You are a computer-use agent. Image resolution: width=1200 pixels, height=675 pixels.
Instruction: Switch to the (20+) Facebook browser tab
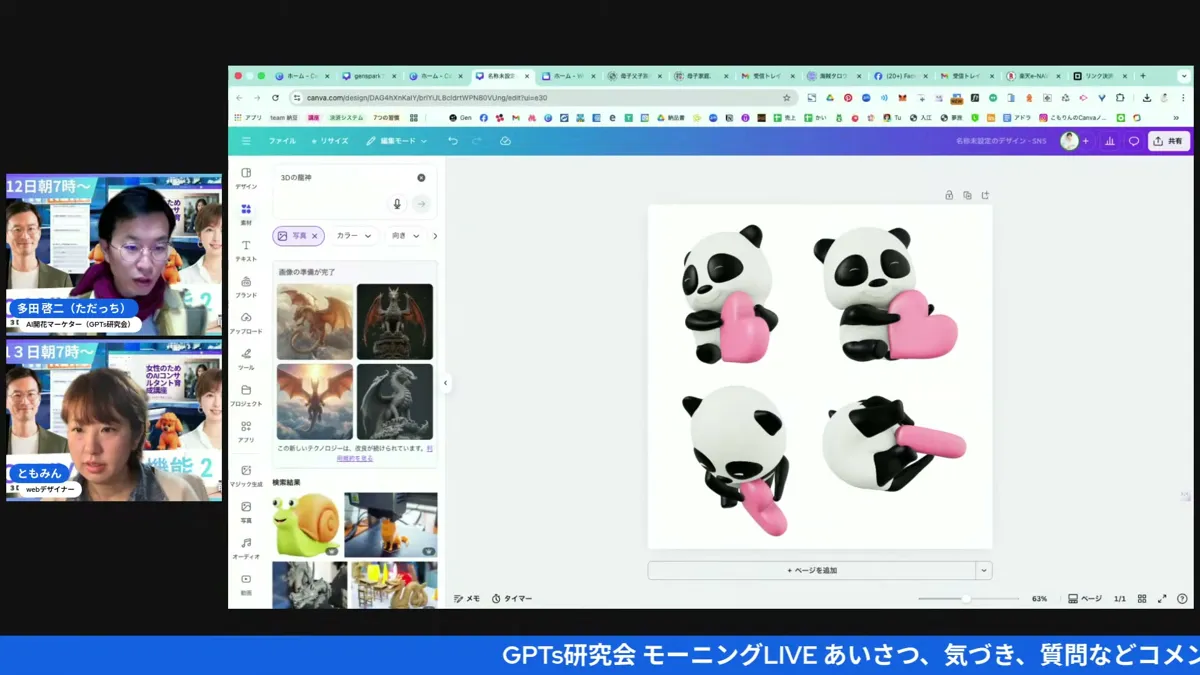tap(900, 76)
